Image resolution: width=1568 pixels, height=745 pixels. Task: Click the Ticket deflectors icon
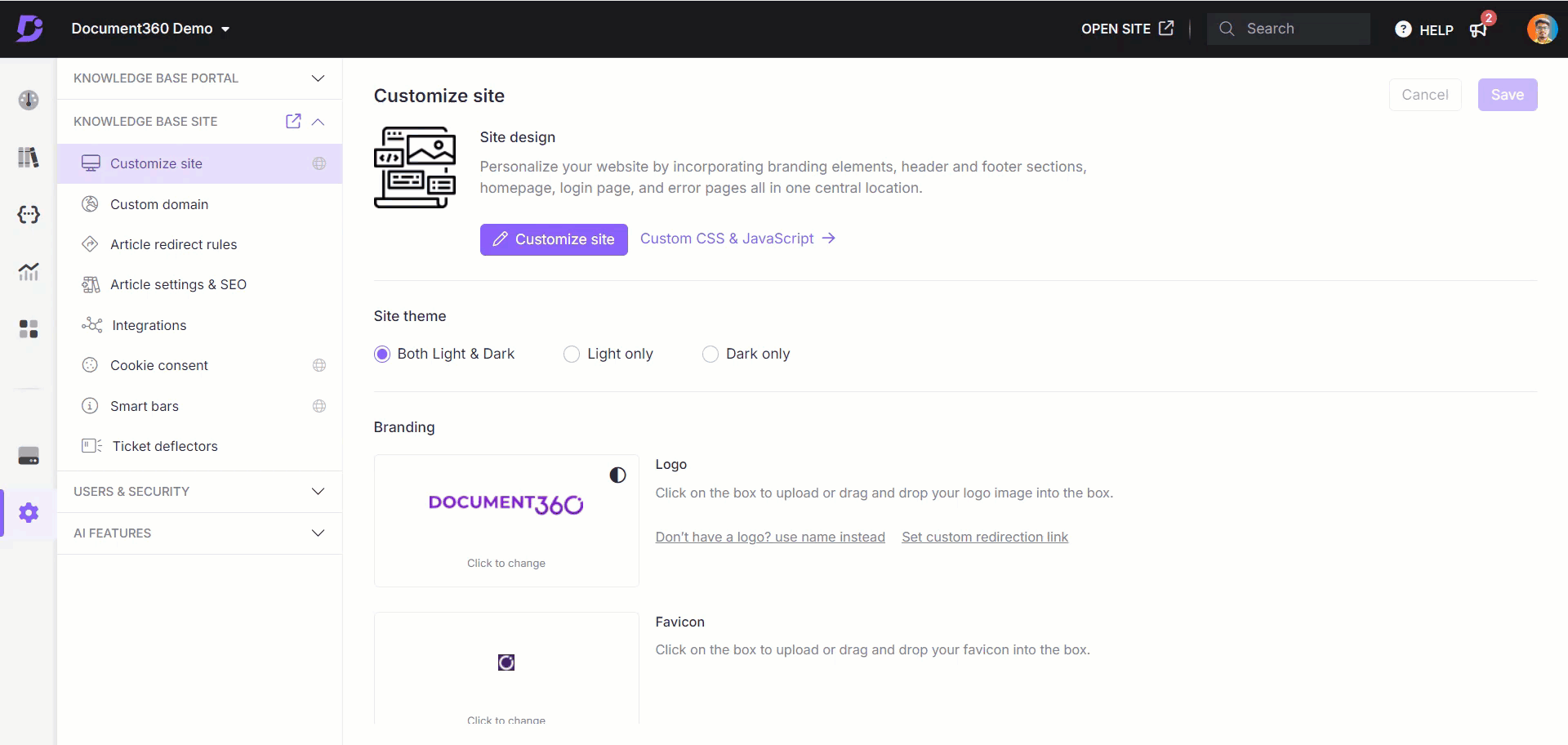pos(91,446)
